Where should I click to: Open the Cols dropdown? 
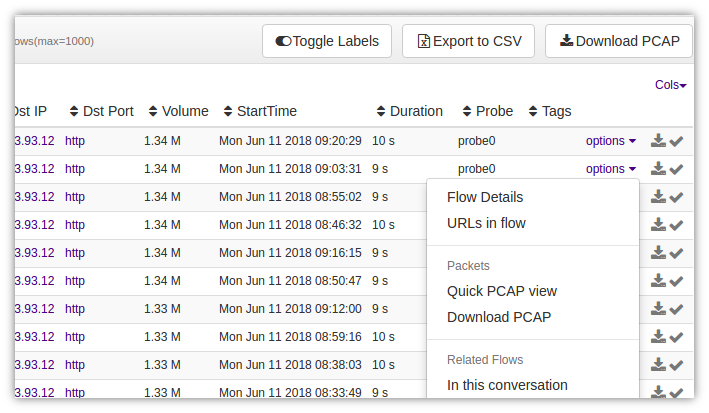[671, 85]
